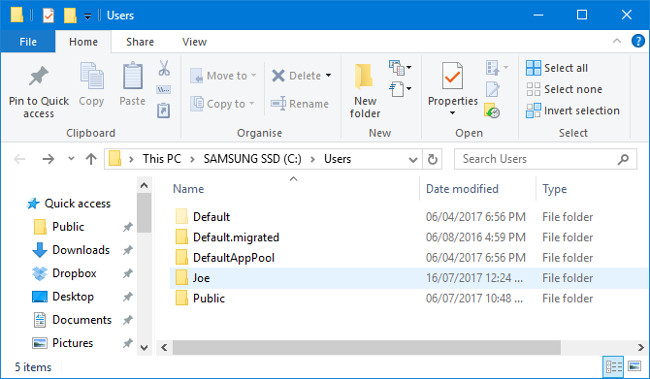Click the New folder icon
Viewport: 650px width, 379px height.
tap(364, 76)
